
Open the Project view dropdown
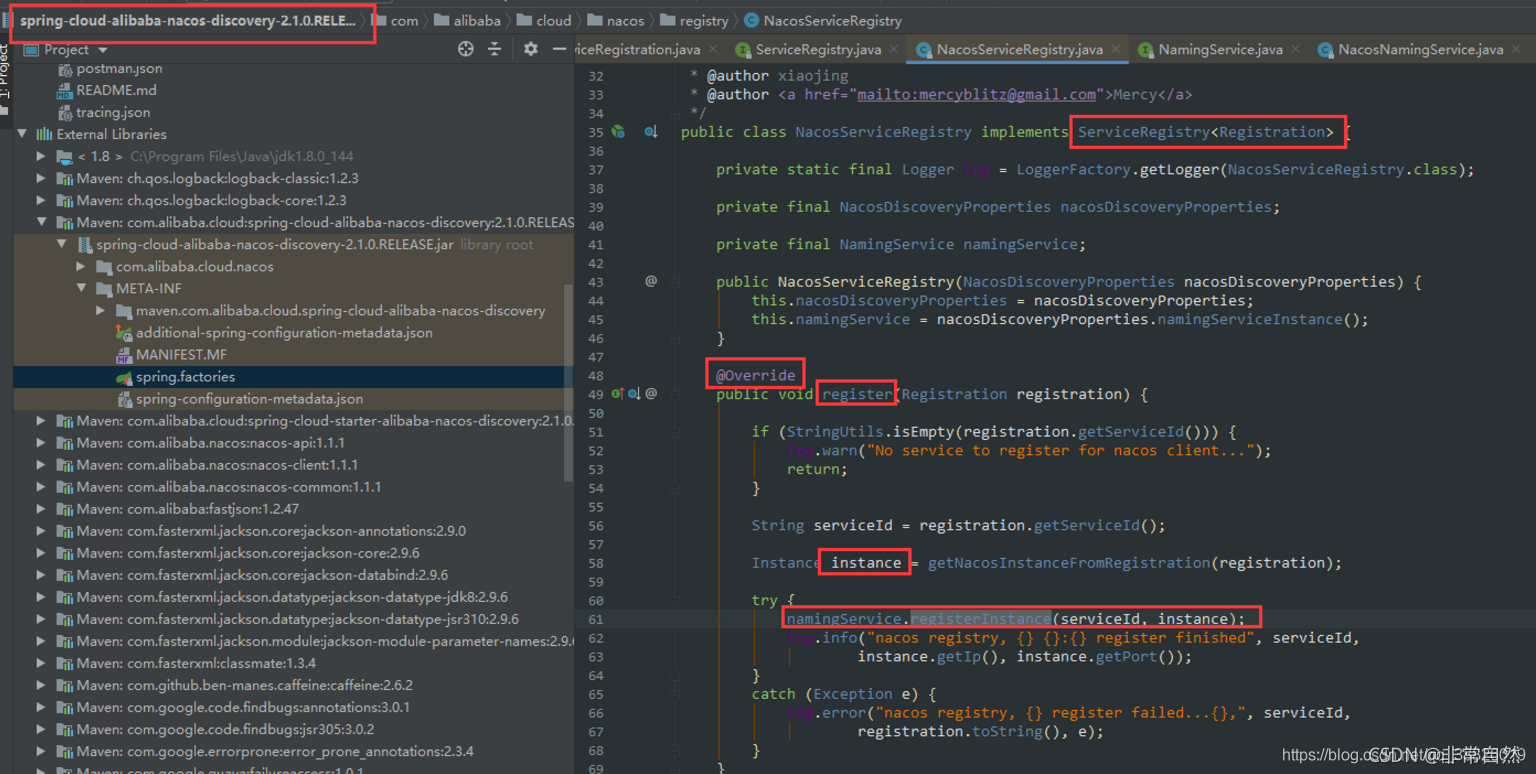67,49
